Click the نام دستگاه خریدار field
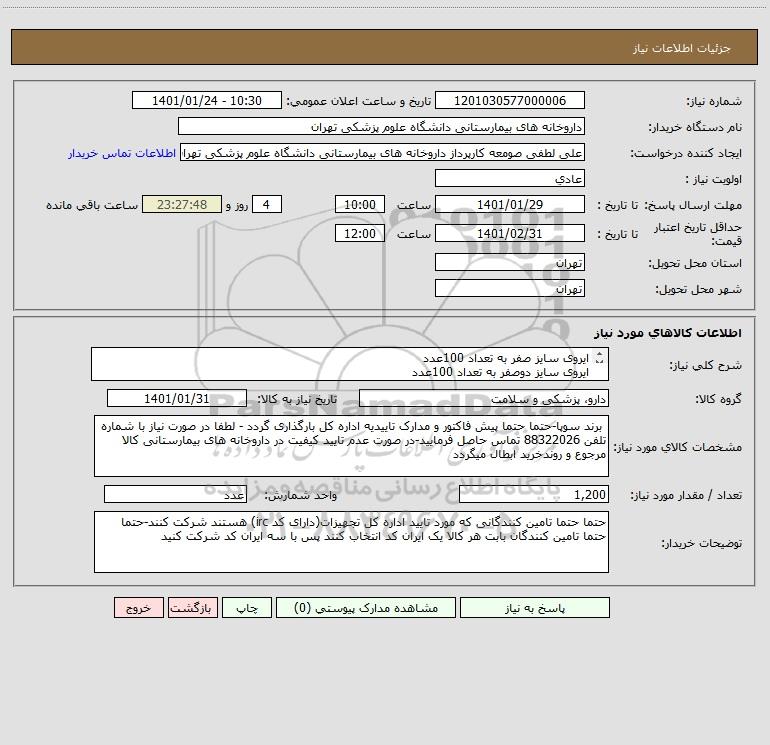Image resolution: width=770 pixels, height=745 pixels. [381, 126]
